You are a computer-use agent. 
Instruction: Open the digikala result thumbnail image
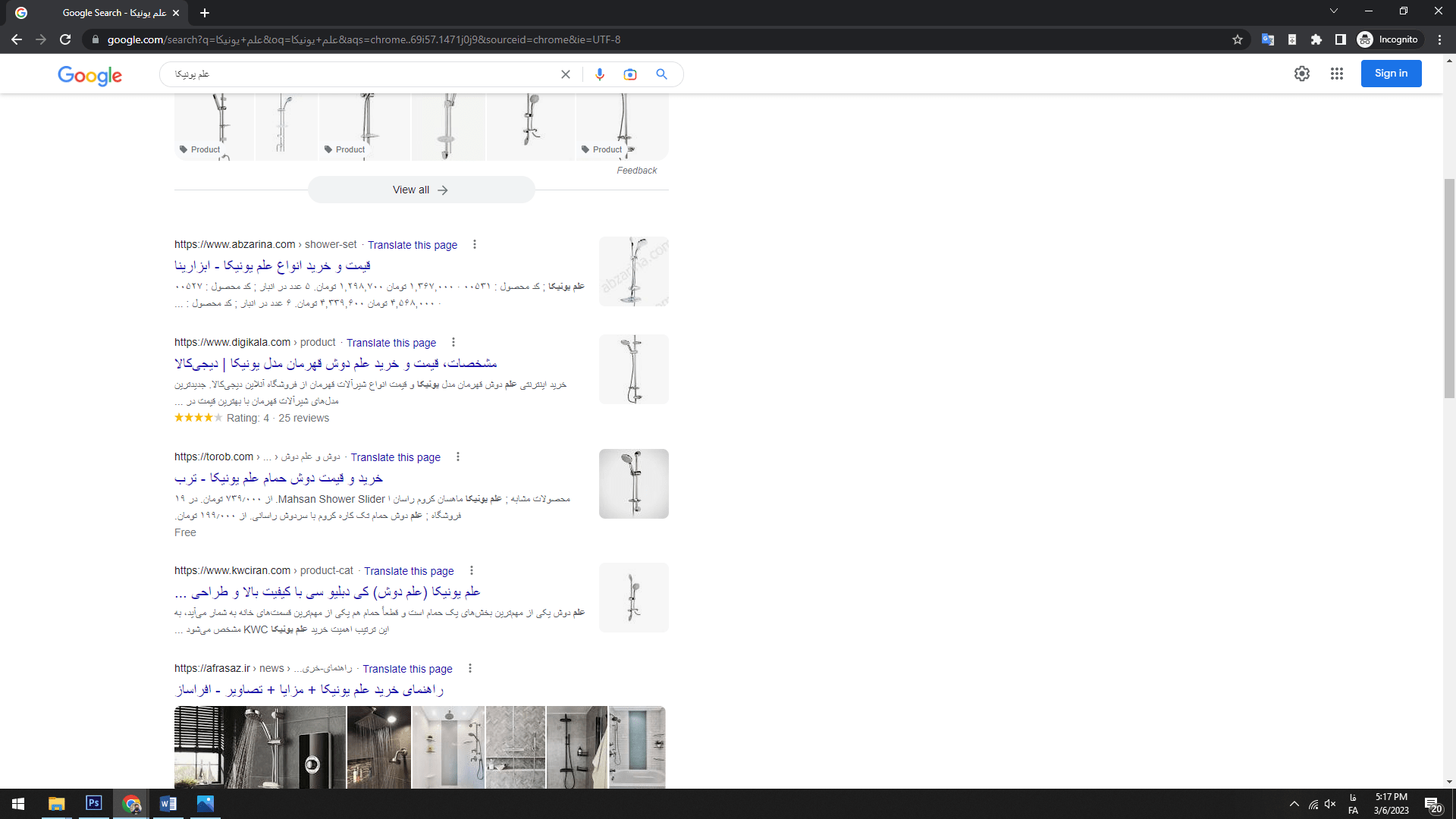click(x=634, y=369)
